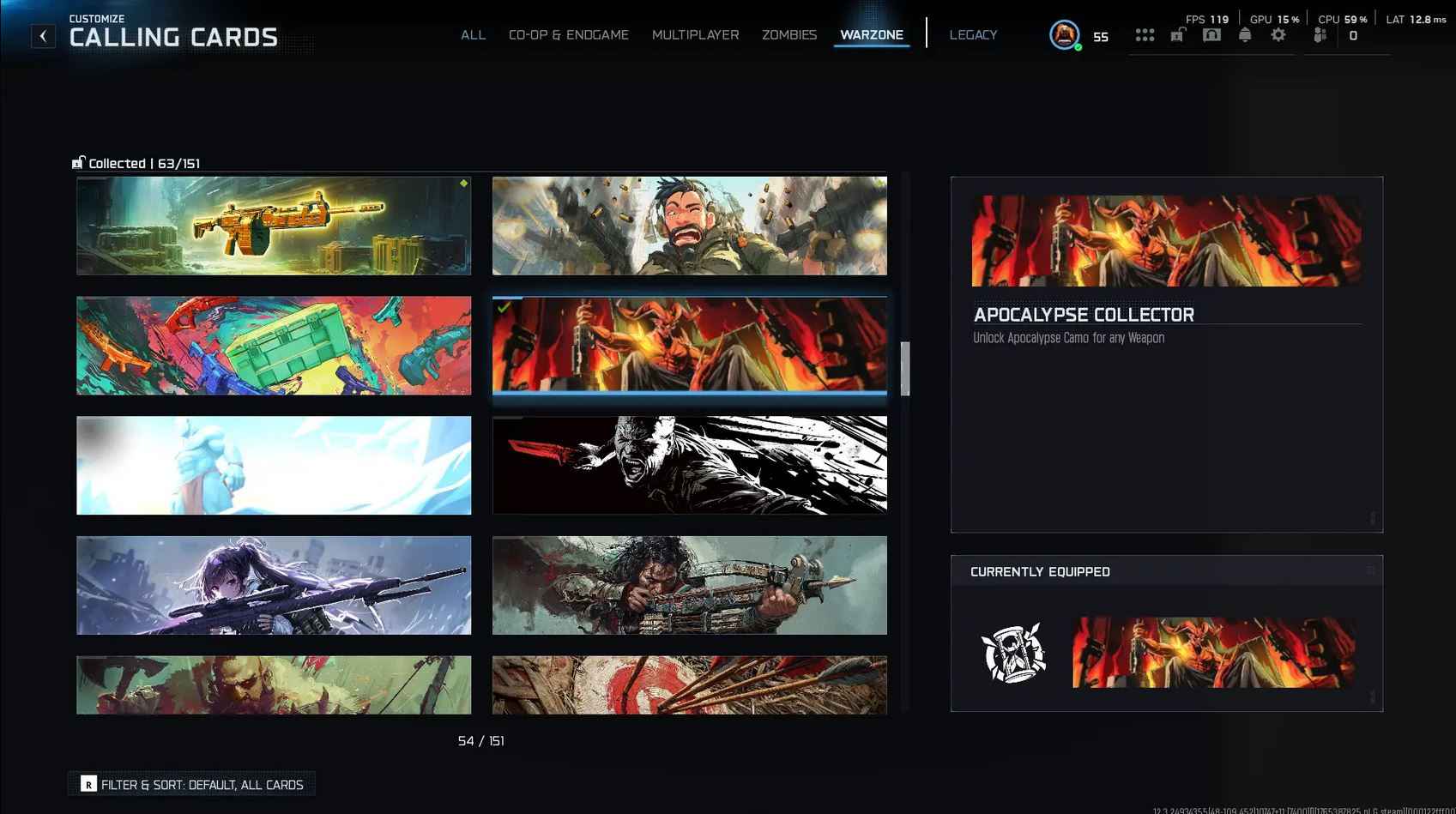
Task: Open the notifications bell
Action: [1245, 35]
